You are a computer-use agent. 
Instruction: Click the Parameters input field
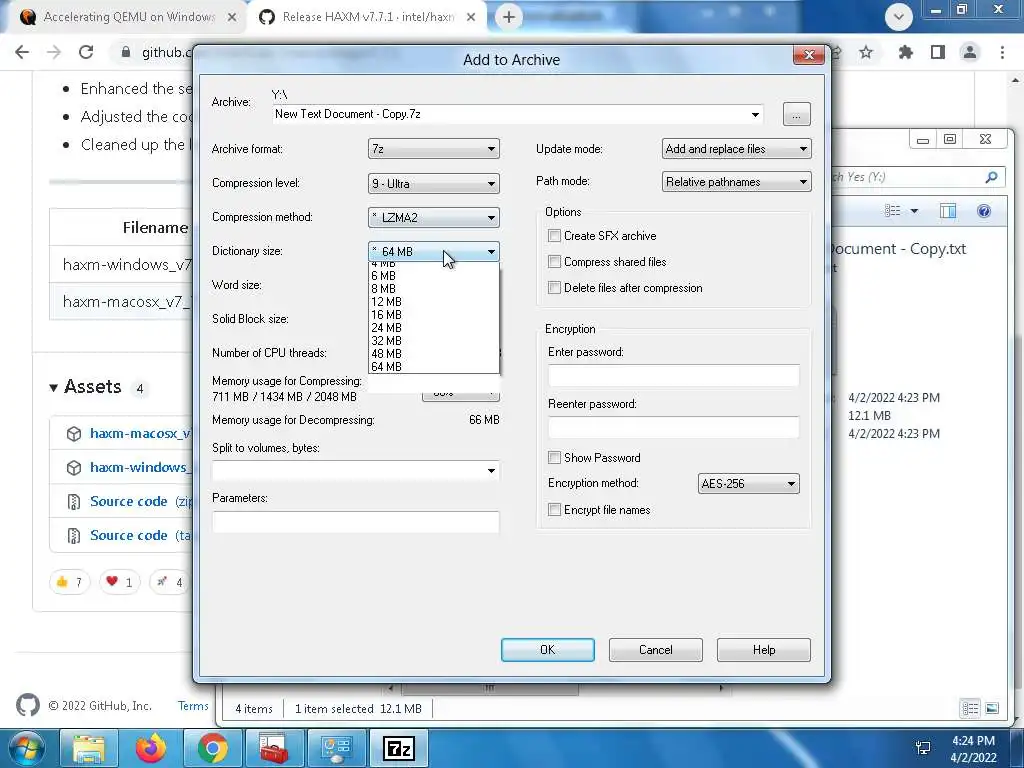pyautogui.click(x=355, y=521)
